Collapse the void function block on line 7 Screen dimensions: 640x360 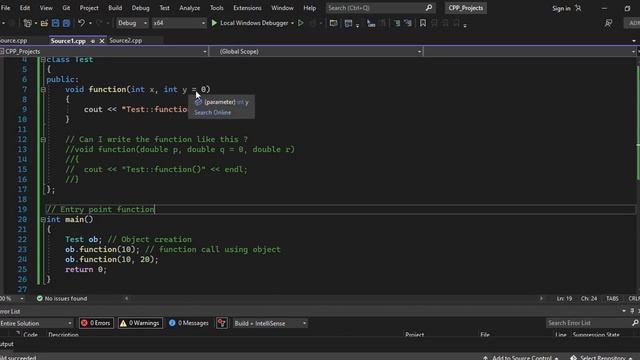point(43,89)
